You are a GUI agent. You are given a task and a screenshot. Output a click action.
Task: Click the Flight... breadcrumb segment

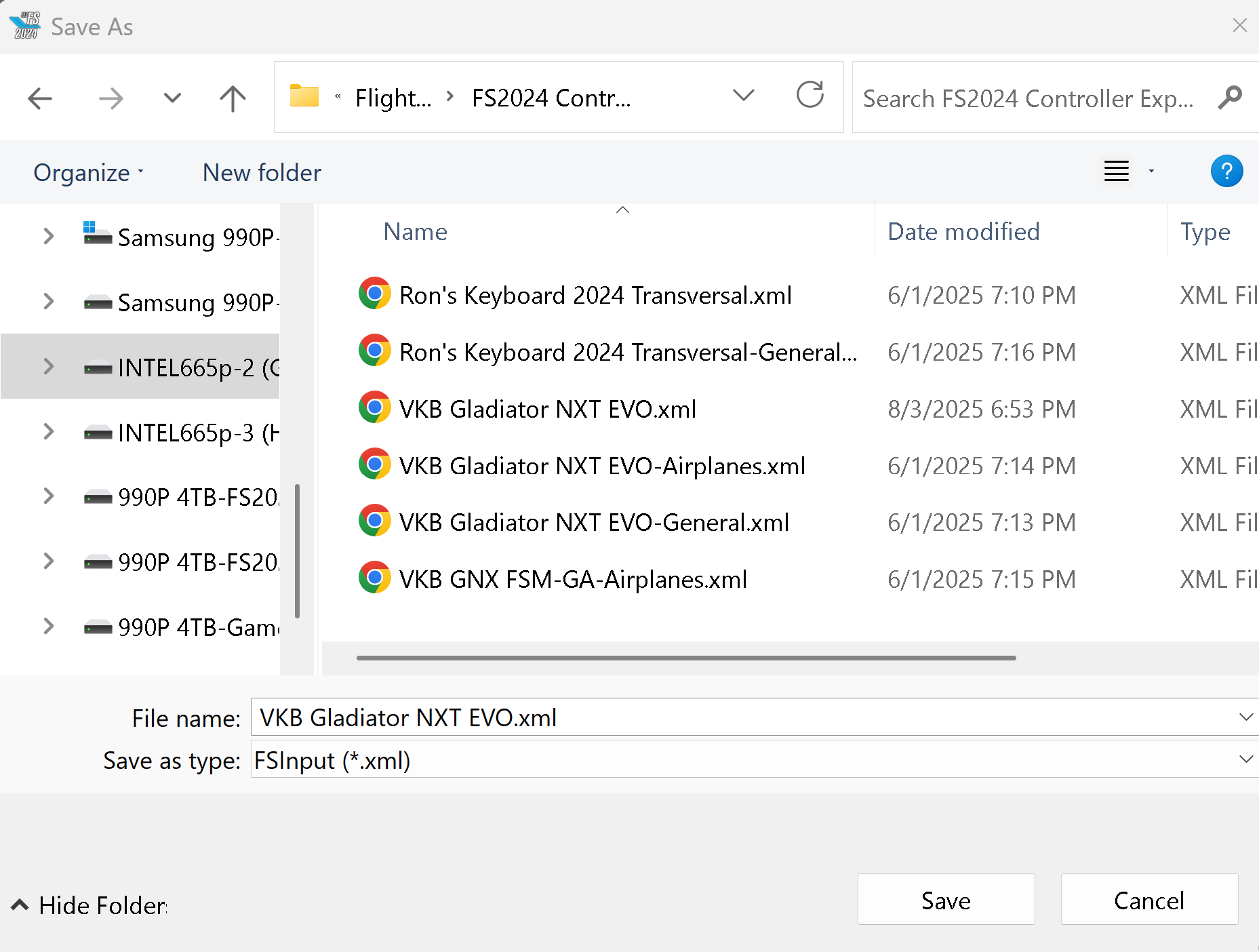coord(393,98)
